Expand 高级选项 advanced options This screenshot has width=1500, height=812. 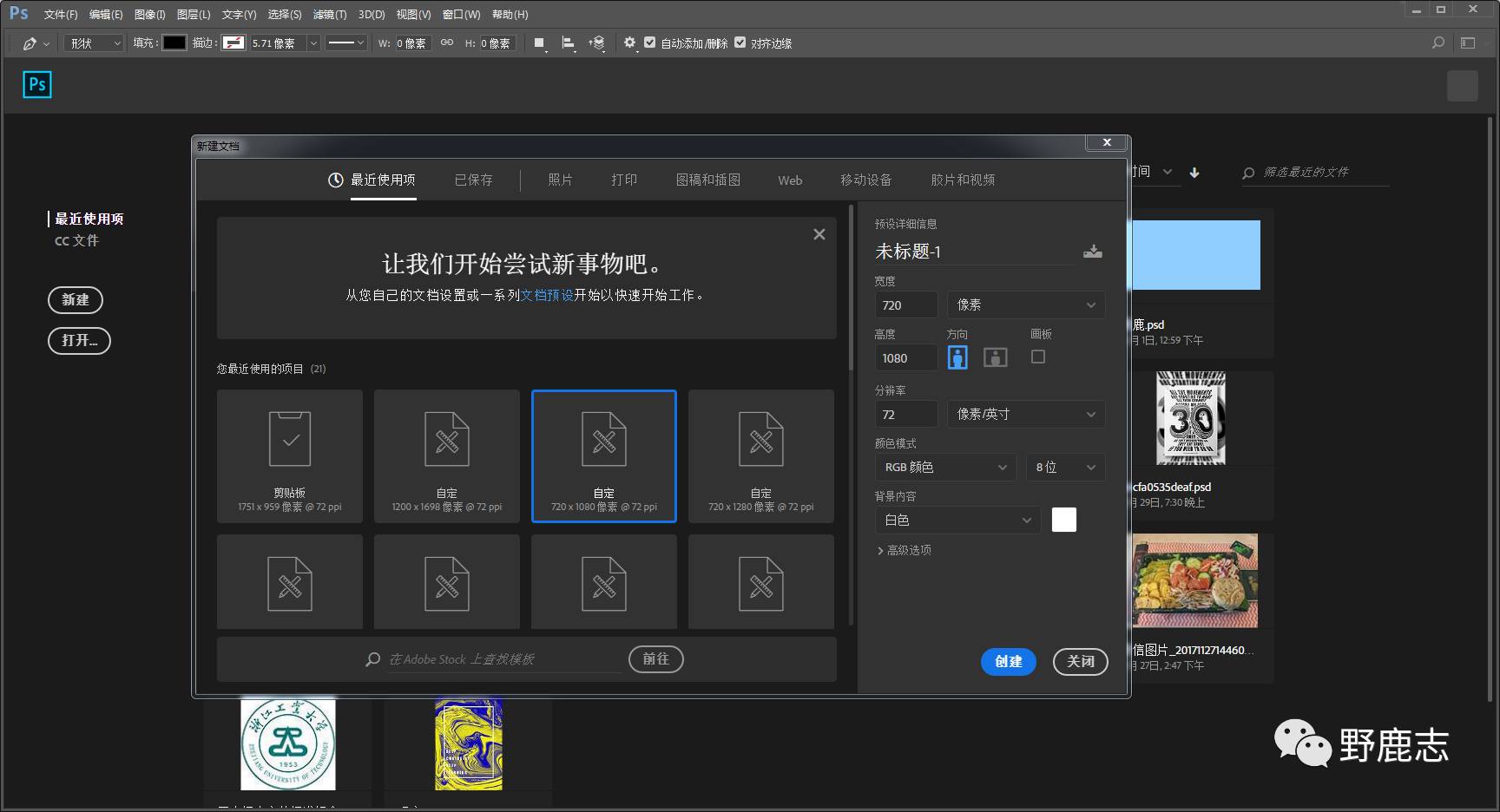click(x=904, y=550)
